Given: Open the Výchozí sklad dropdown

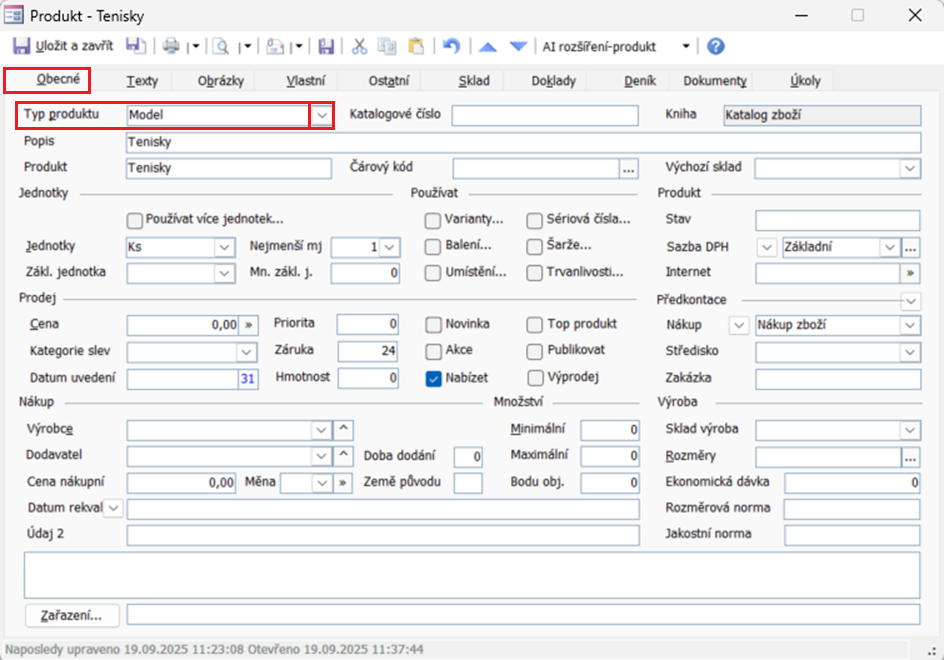Looking at the screenshot, I should click(909, 168).
